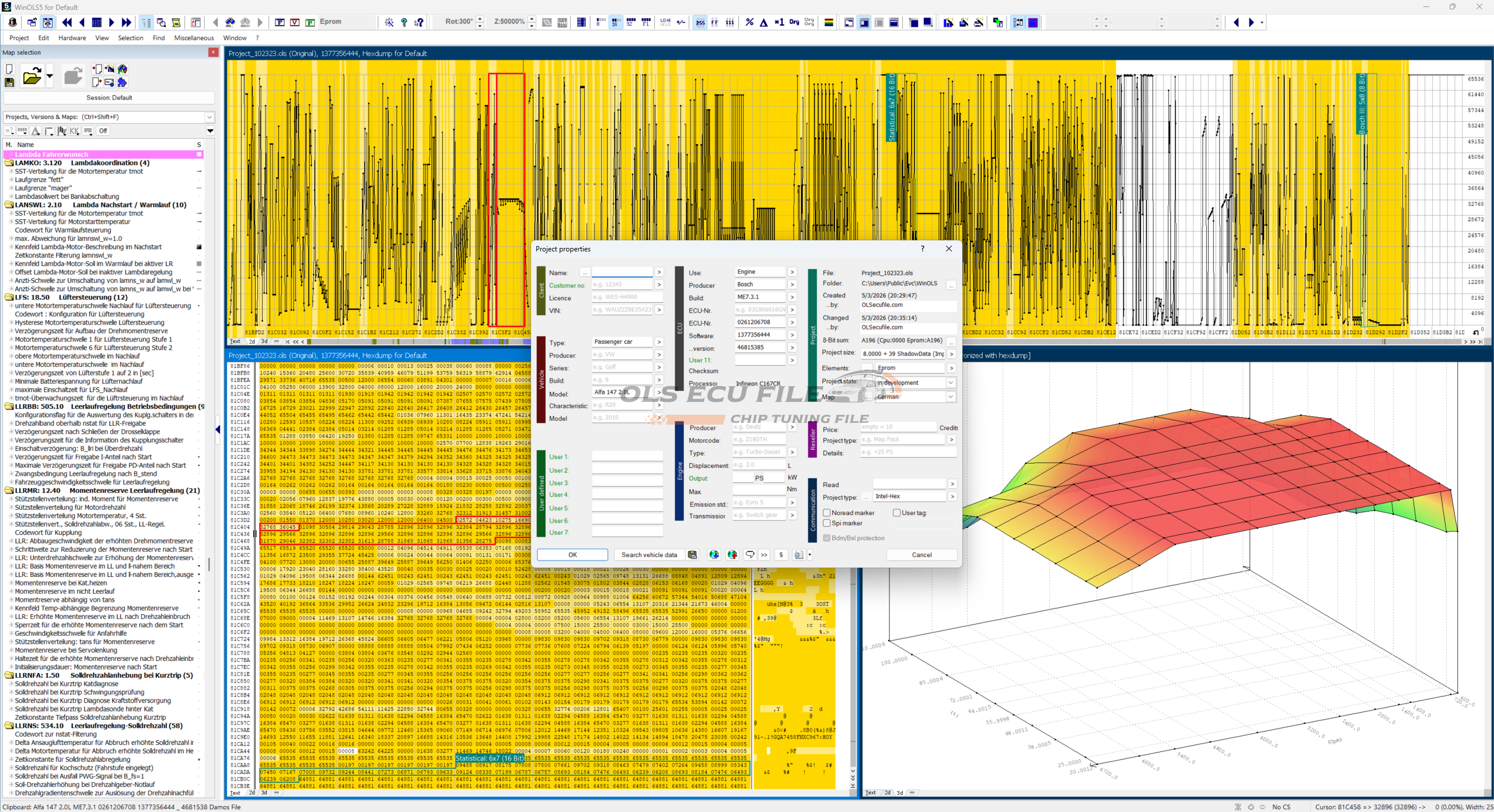Open the Project state dropdown
Viewport: 1494px width, 812px height.
[x=951, y=383]
